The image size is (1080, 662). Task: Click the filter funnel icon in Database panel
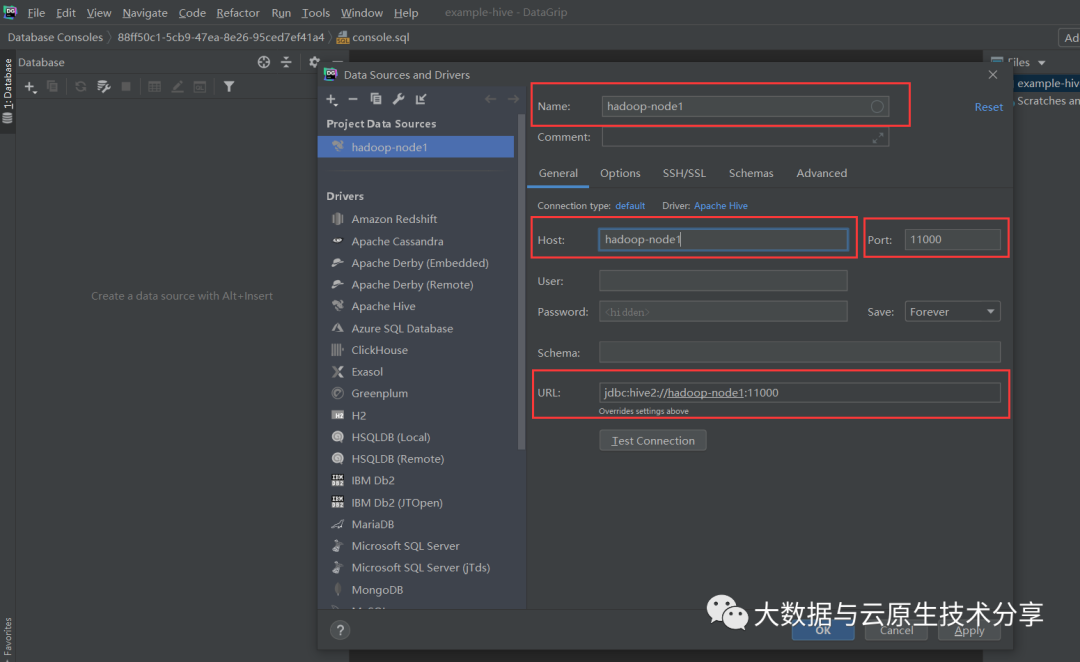click(229, 86)
